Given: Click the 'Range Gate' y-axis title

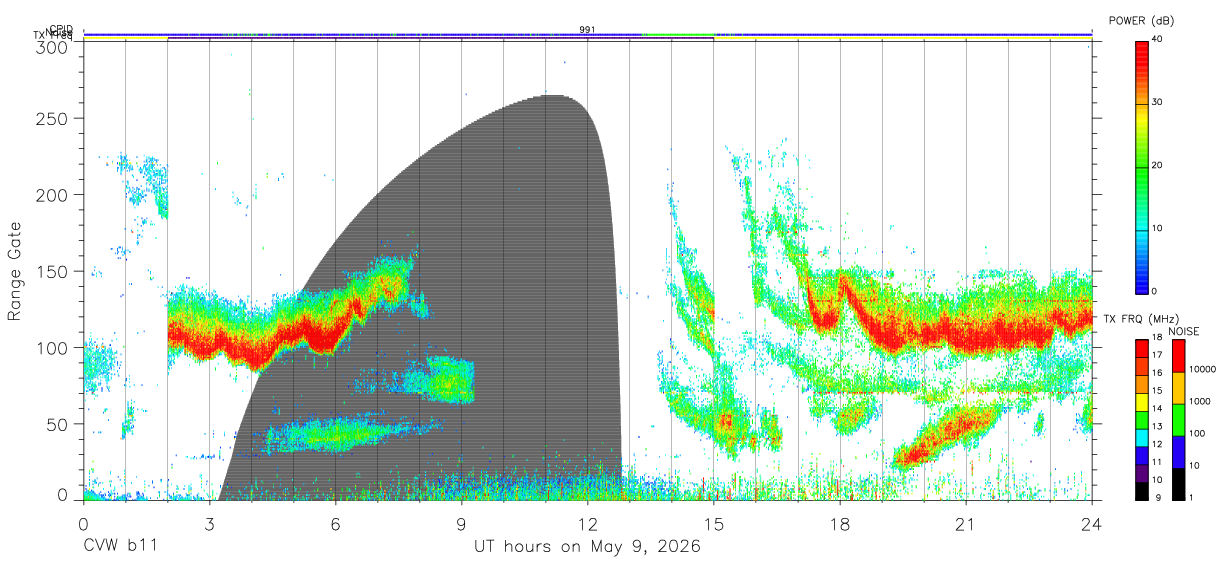Looking at the screenshot, I should [x=15, y=271].
